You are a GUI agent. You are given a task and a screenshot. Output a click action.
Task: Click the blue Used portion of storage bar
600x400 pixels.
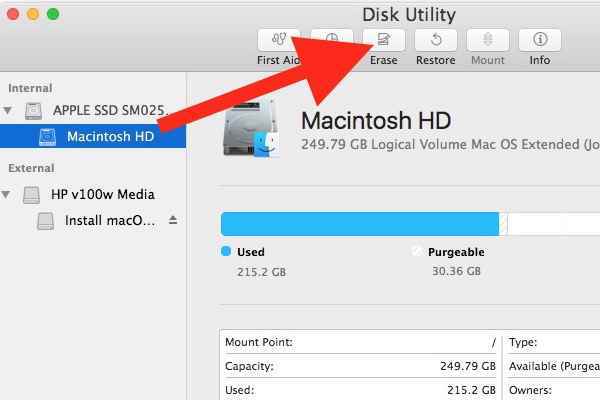[x=358, y=223]
